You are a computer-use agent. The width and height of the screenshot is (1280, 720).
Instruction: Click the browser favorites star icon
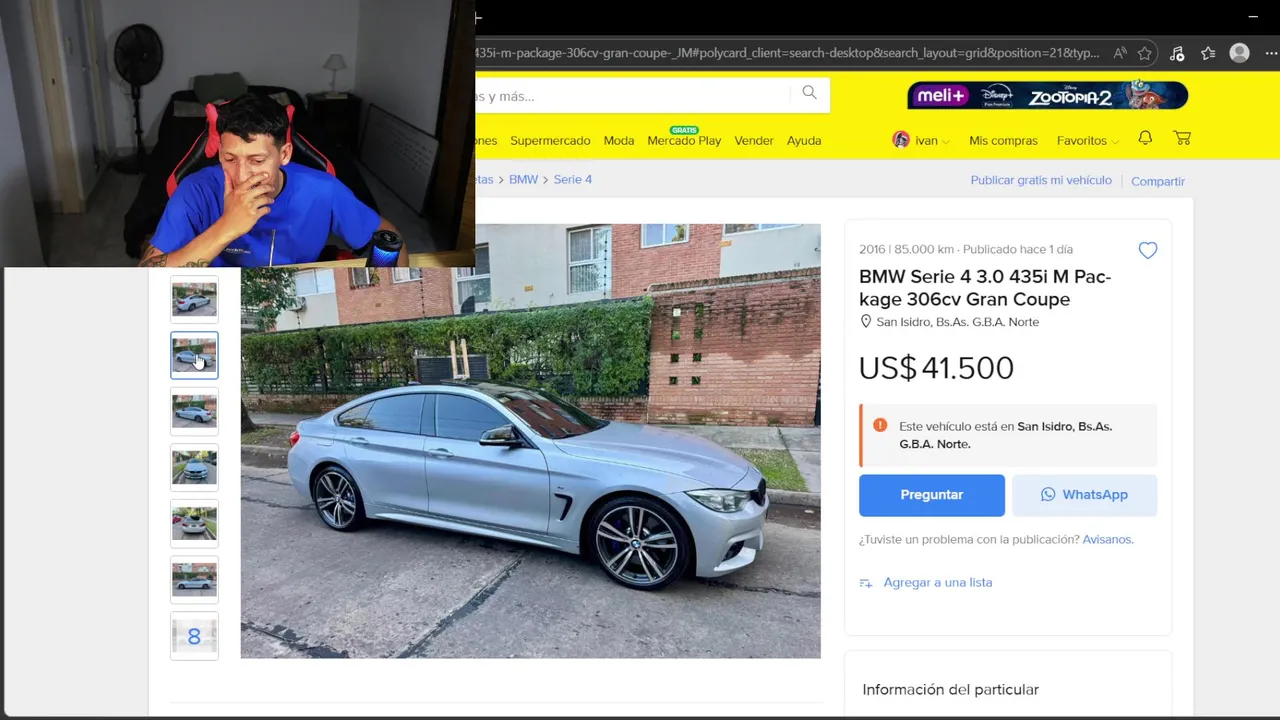click(x=1145, y=53)
